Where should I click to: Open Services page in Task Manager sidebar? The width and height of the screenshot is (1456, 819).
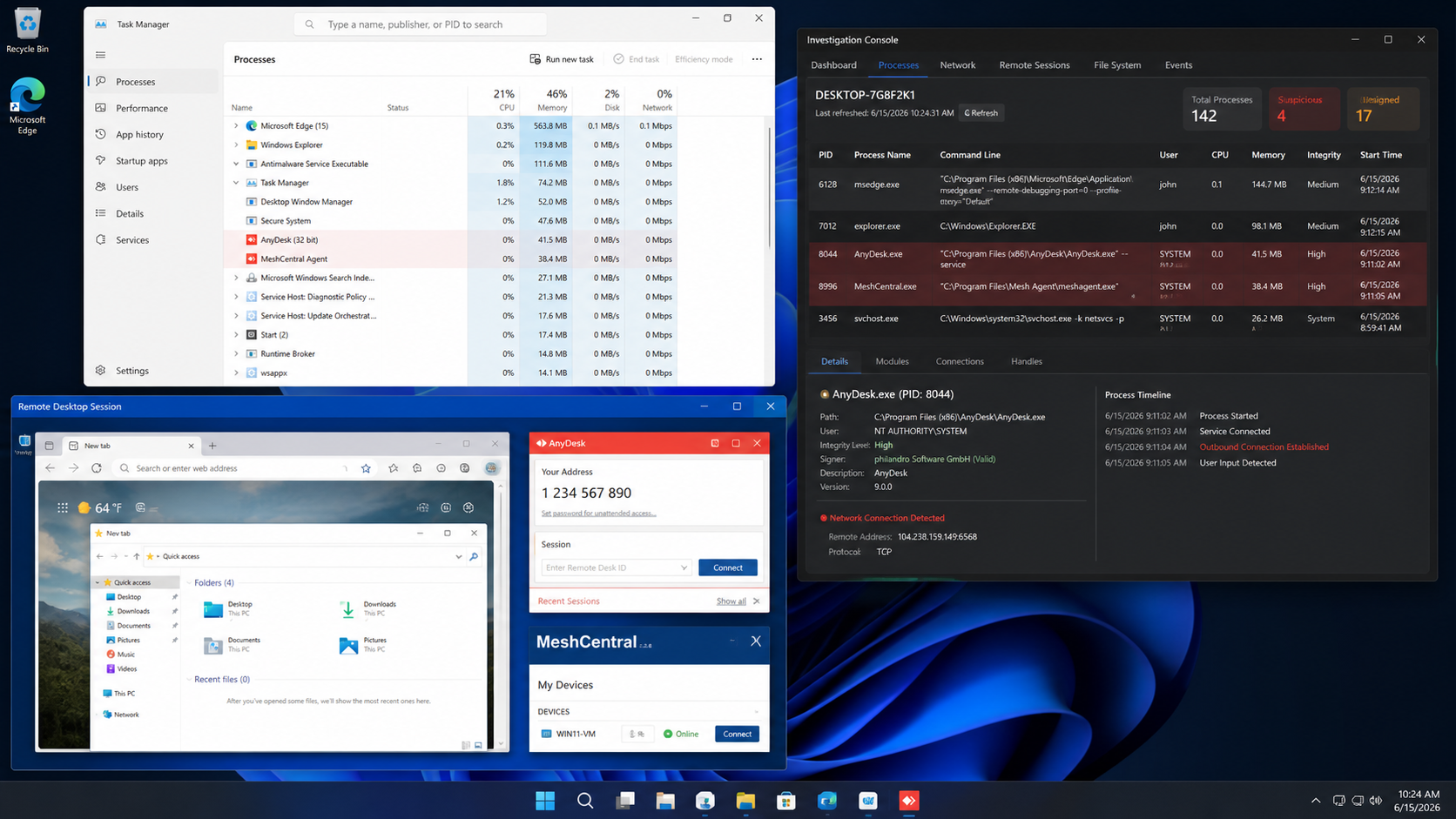point(152,240)
